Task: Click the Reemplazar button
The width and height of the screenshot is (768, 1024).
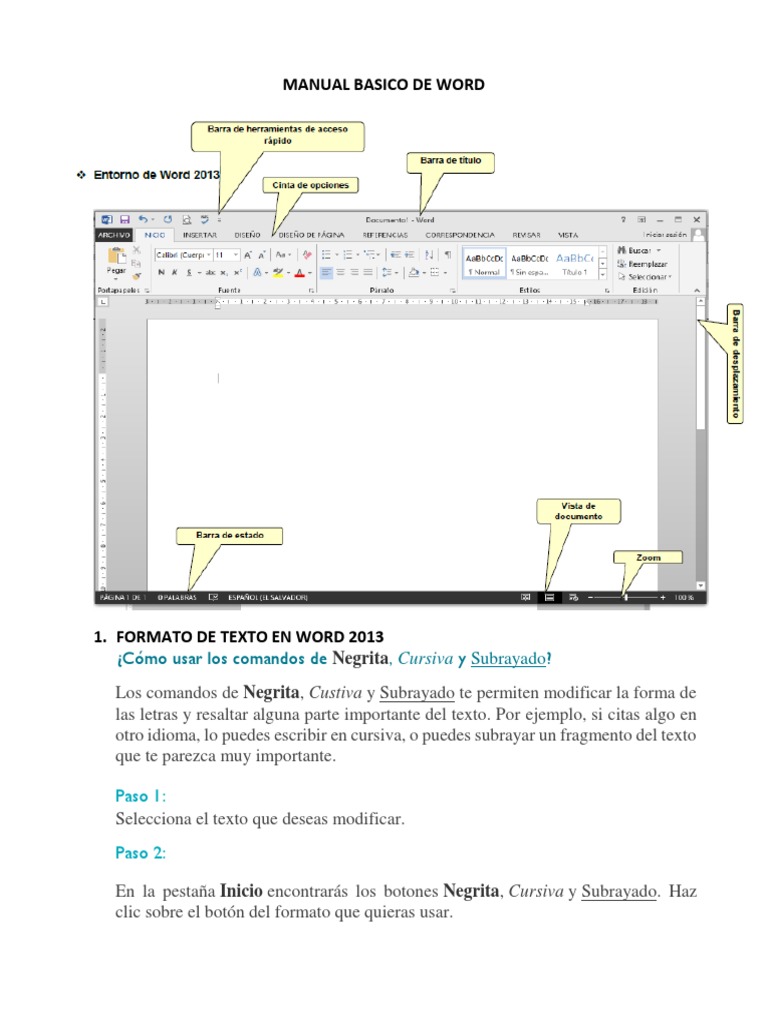Action: coord(642,264)
